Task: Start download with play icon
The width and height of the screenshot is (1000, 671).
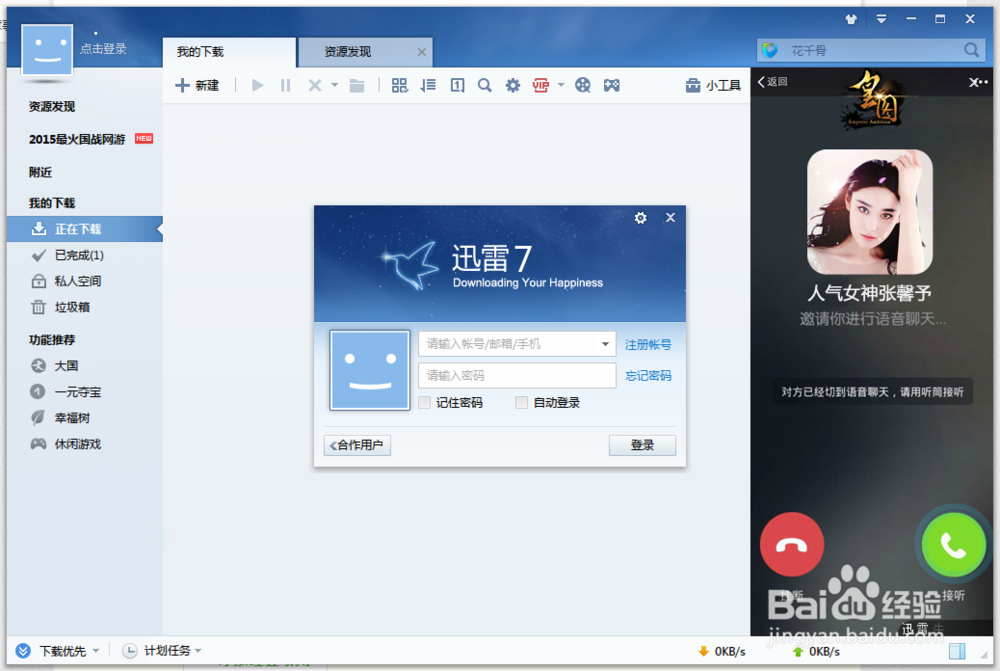Action: [258, 85]
